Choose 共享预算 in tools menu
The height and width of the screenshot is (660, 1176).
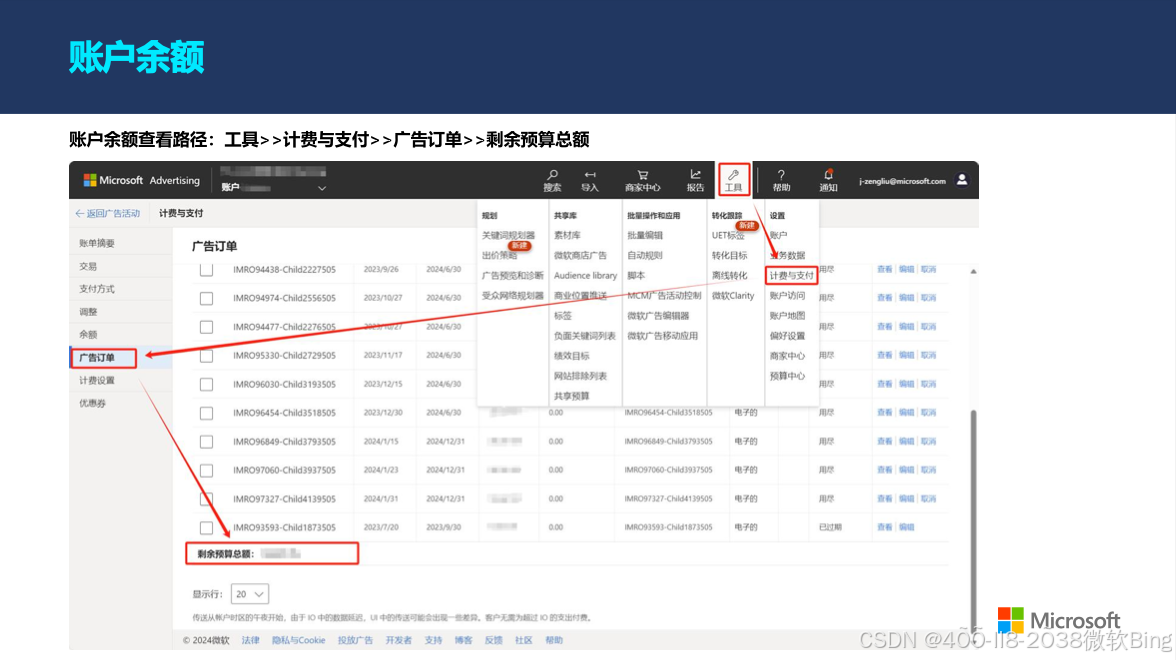tap(572, 396)
